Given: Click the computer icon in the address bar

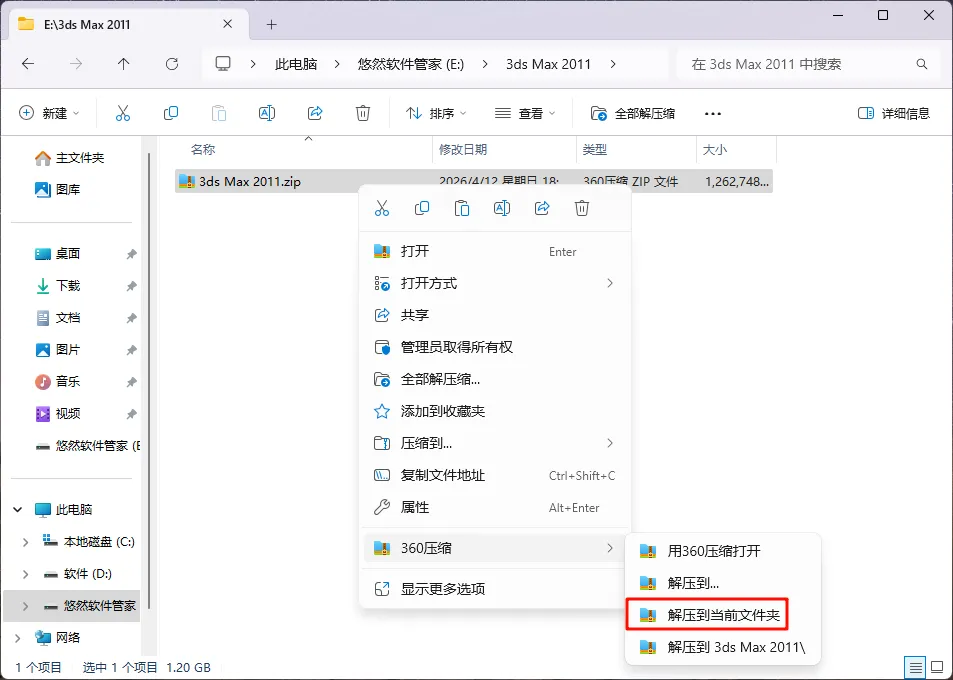Looking at the screenshot, I should tap(223, 64).
